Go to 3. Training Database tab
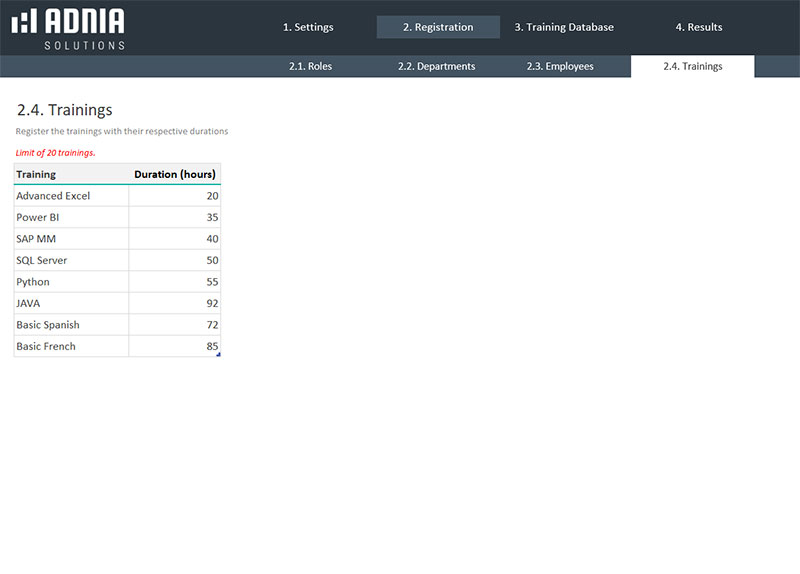The width and height of the screenshot is (800, 574). 564,27
